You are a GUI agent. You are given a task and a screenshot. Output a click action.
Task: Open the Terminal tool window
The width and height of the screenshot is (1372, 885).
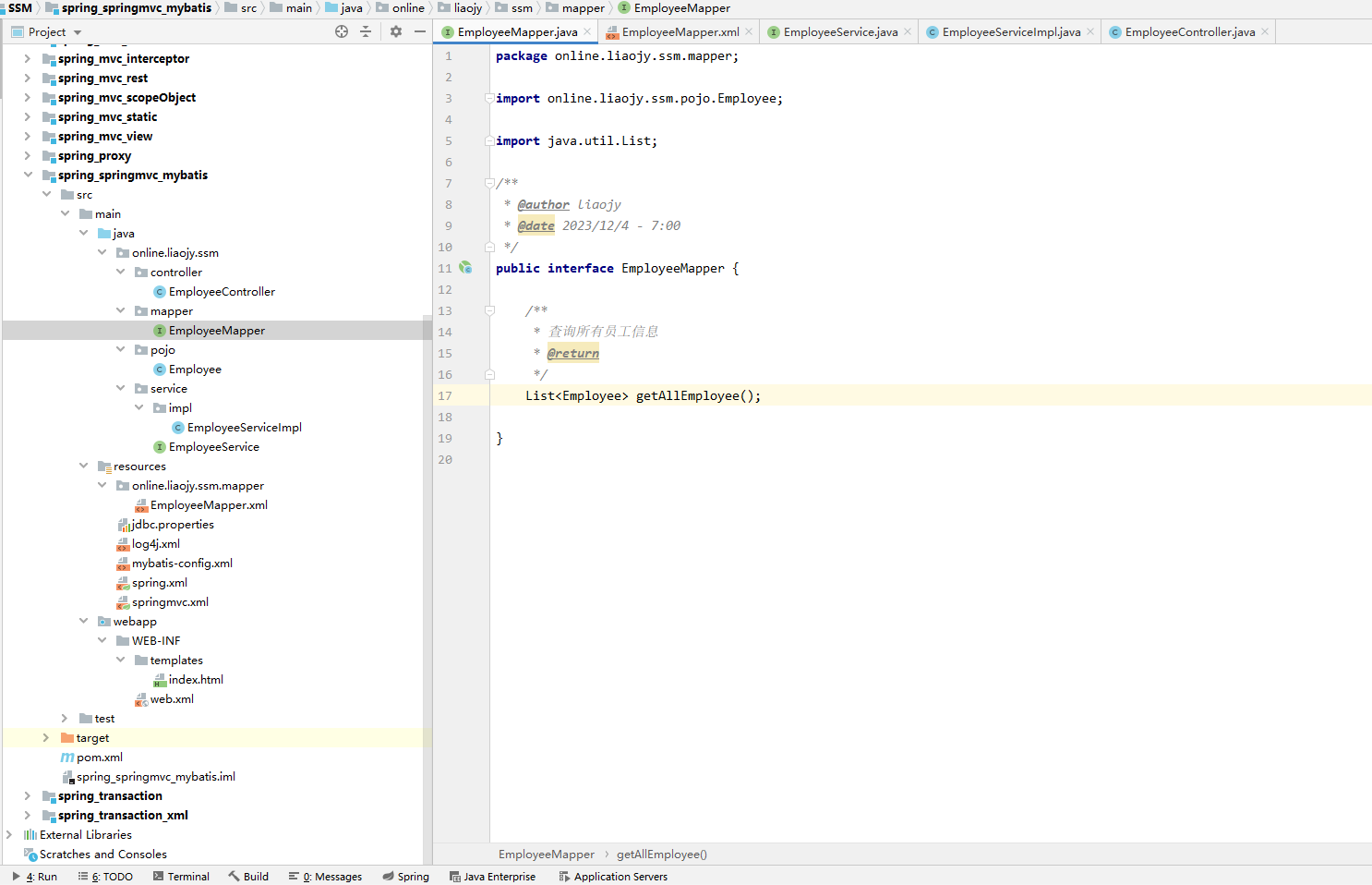click(x=181, y=877)
